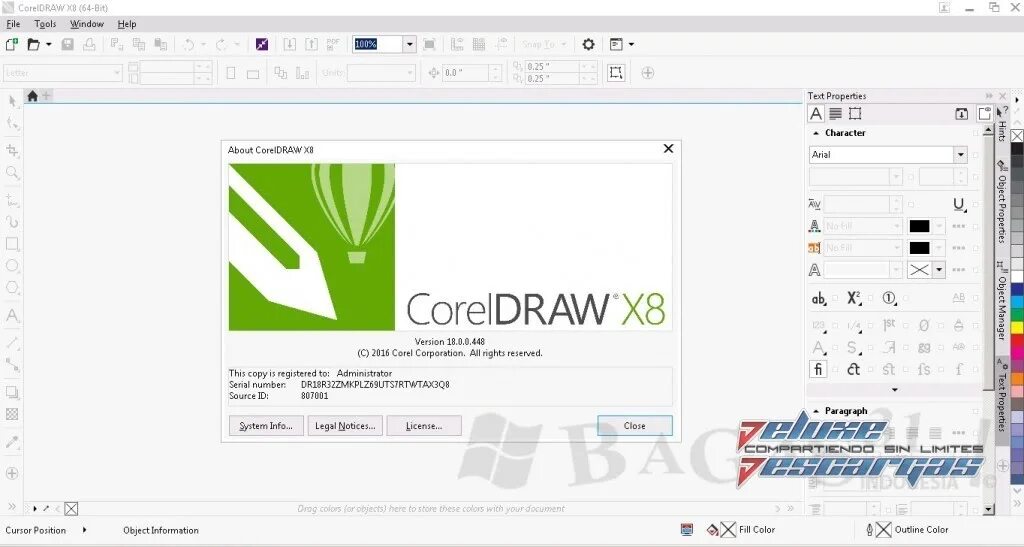Image resolution: width=1024 pixels, height=547 pixels.
Task: Click the zoom level 100% field
Action: coord(377,44)
